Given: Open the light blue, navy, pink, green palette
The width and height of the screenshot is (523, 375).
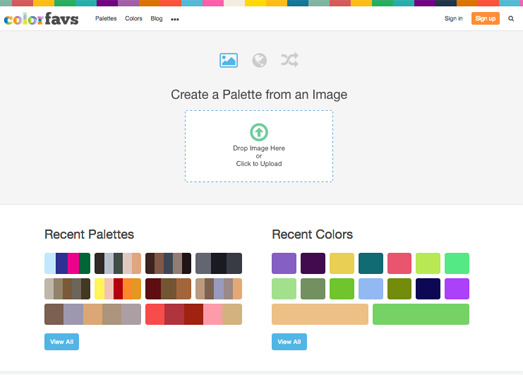Looking at the screenshot, I should point(67,263).
